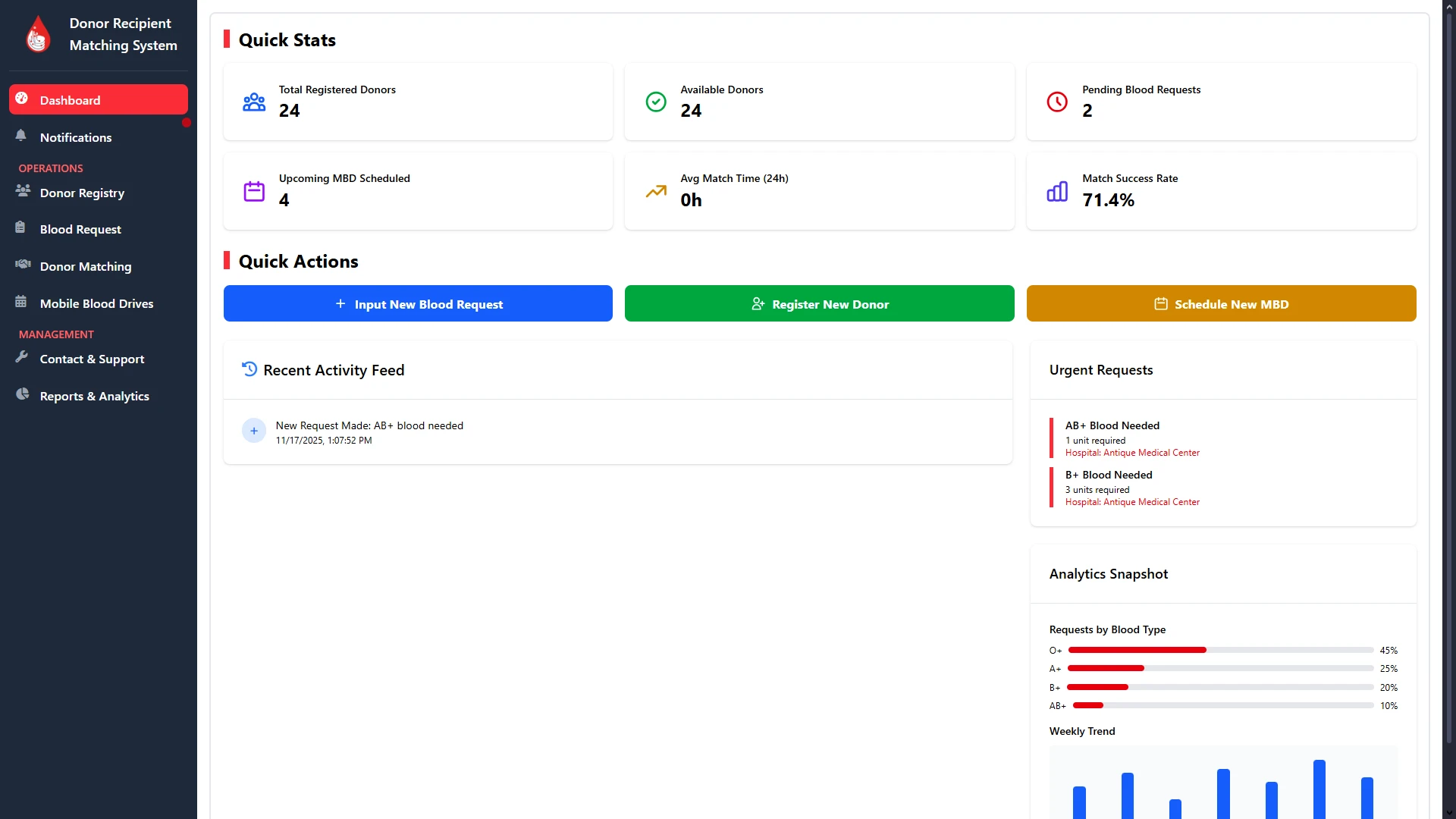Click the Notifications bell icon
The width and height of the screenshot is (1456, 819).
(21, 136)
